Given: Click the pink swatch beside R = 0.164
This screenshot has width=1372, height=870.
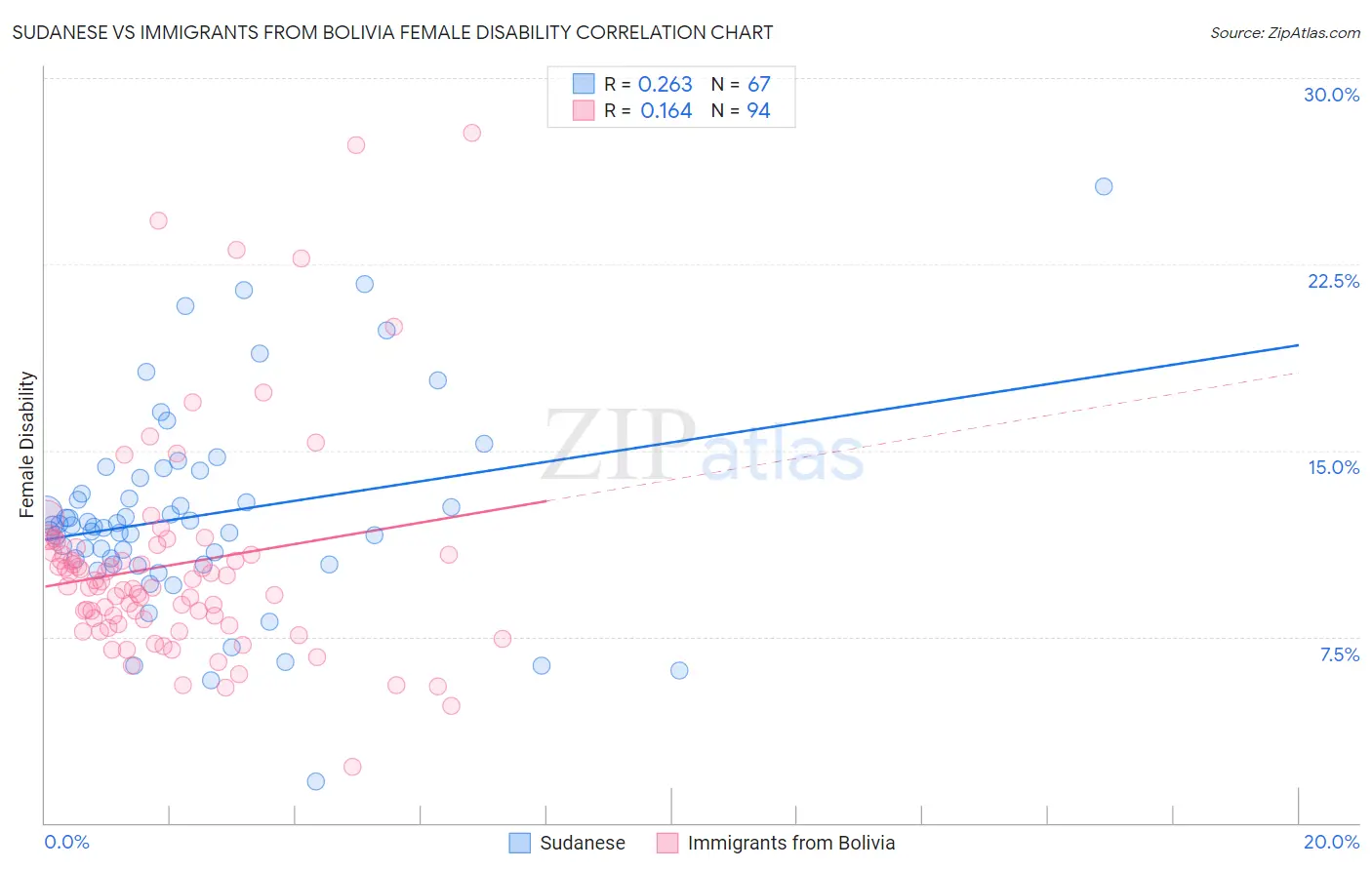Looking at the screenshot, I should 584,110.
